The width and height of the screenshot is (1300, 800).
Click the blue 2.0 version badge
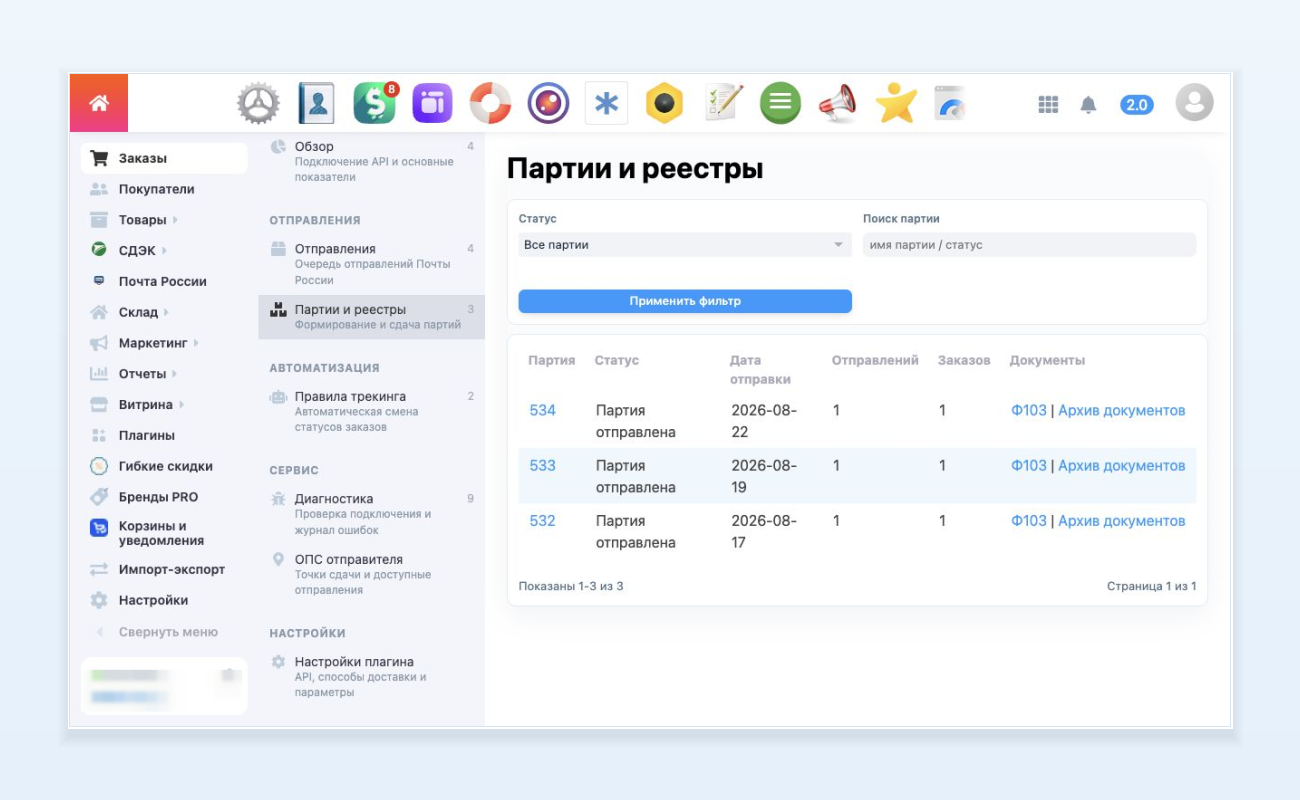click(x=1137, y=104)
